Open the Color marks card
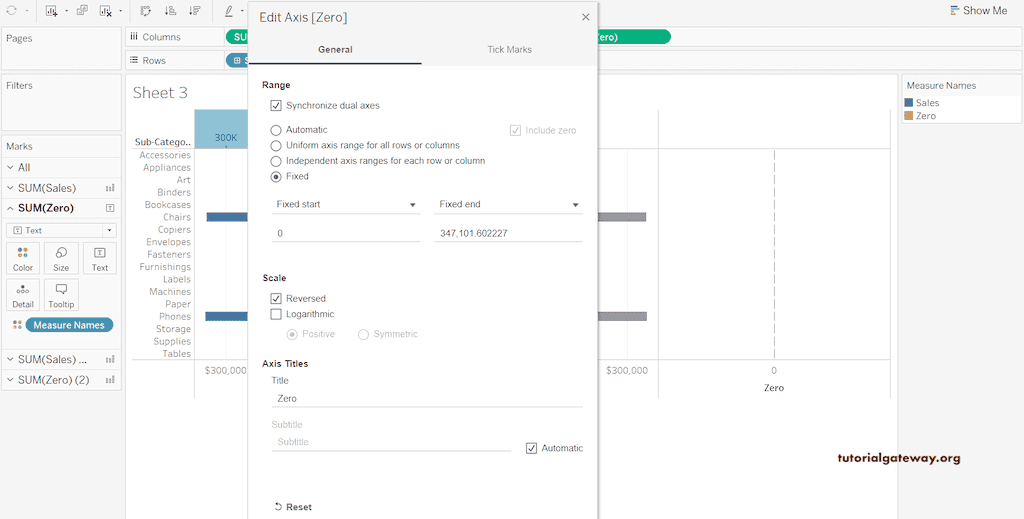The image size is (1024, 519). point(23,258)
